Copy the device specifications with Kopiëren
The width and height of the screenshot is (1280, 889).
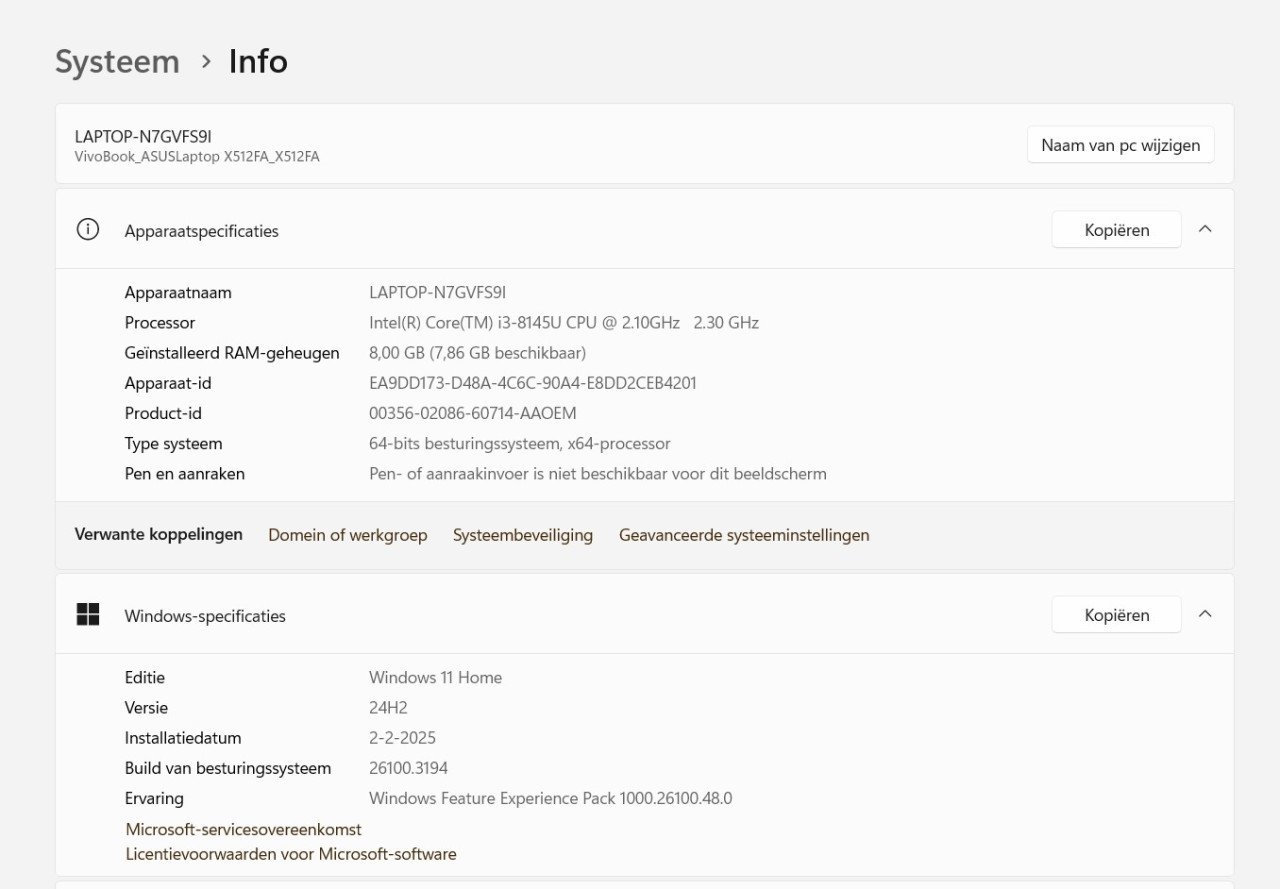1117,230
